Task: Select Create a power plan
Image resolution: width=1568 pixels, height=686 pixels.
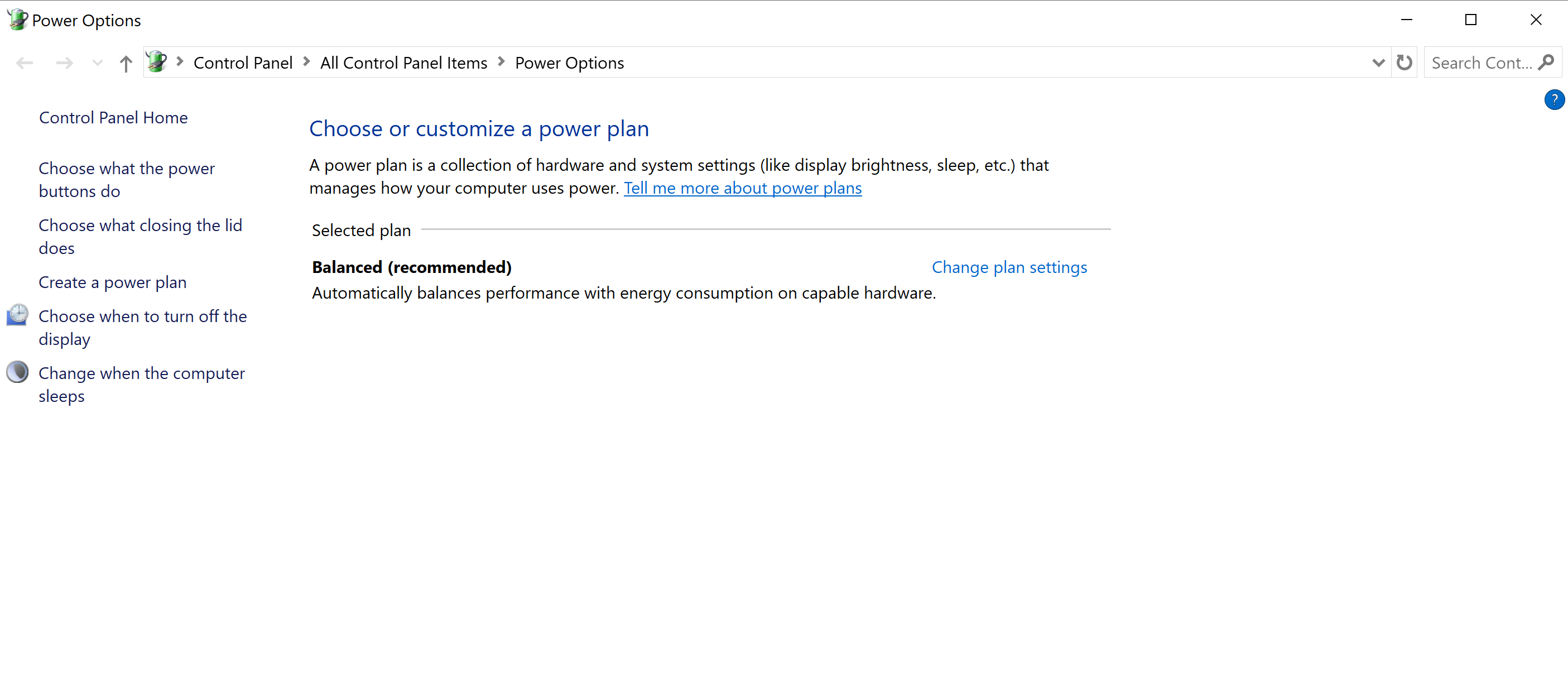Action: 112,281
